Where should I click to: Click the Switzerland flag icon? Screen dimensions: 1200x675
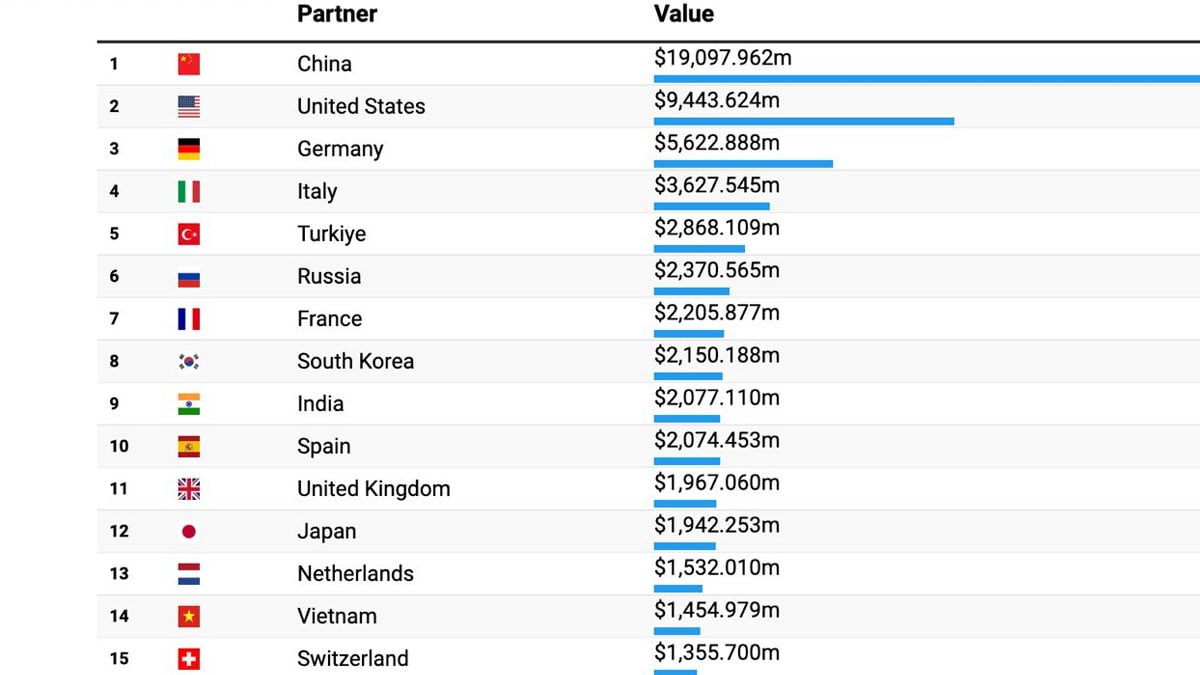pos(189,659)
